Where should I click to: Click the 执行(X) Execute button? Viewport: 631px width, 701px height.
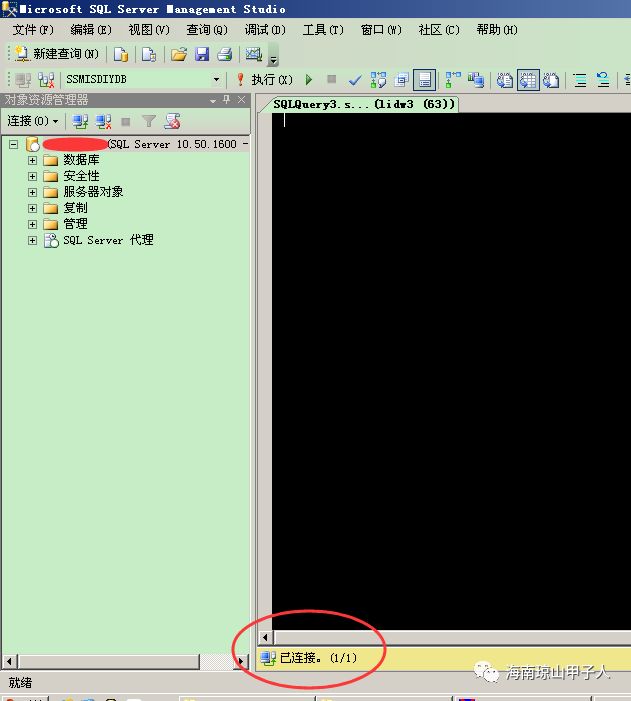265,80
